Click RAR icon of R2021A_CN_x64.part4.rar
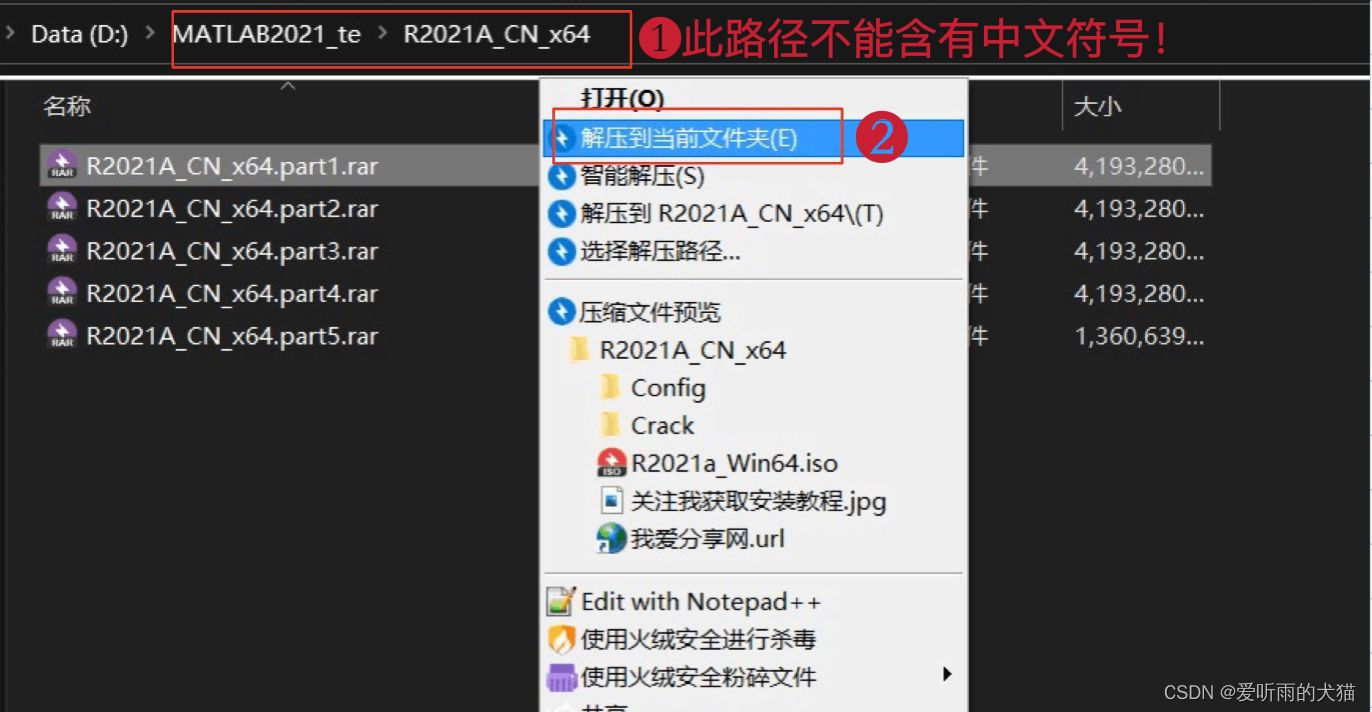1372x712 pixels. tap(62, 293)
